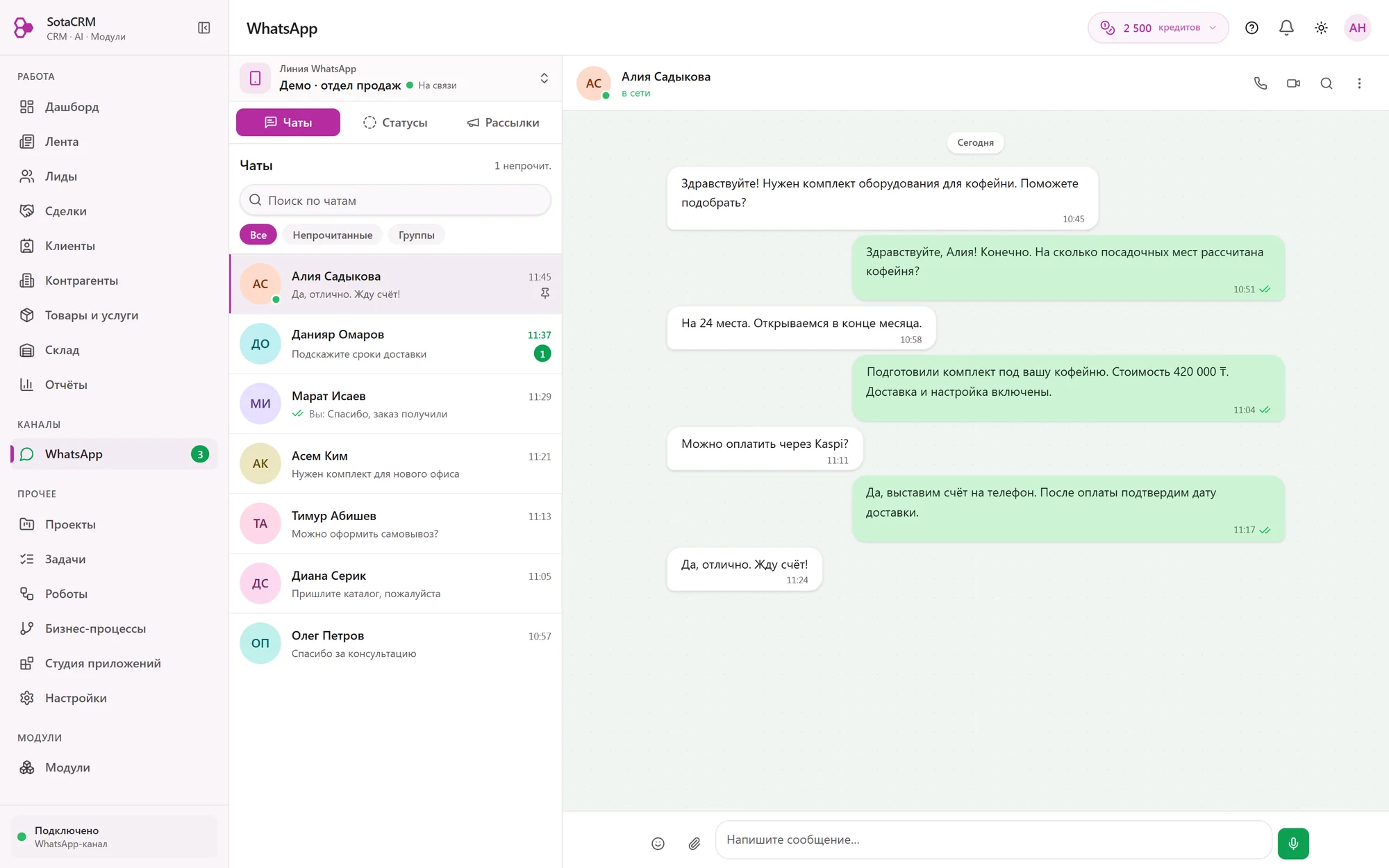Click the SotaCRM logo icon
This screenshot has width=1389, height=868.
24,28
